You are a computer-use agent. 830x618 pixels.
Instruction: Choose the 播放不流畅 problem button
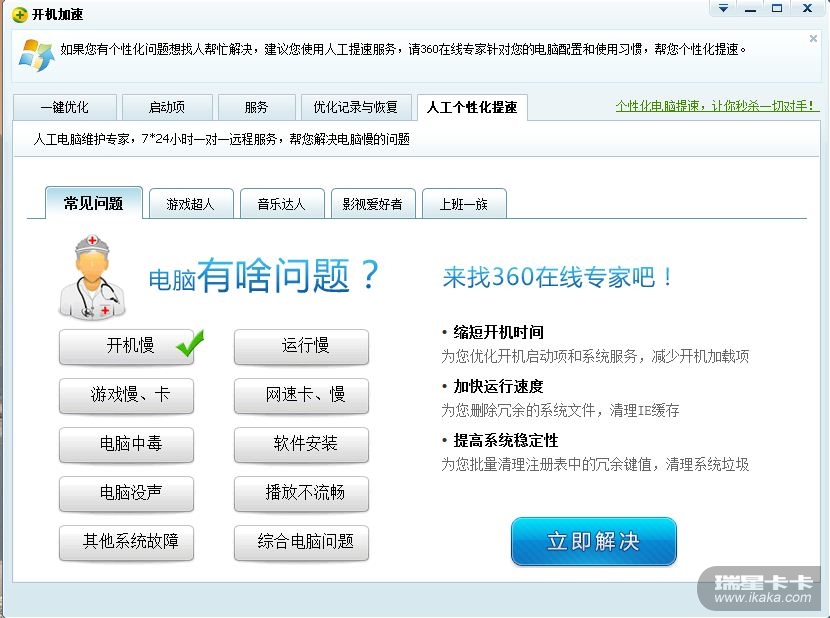301,494
